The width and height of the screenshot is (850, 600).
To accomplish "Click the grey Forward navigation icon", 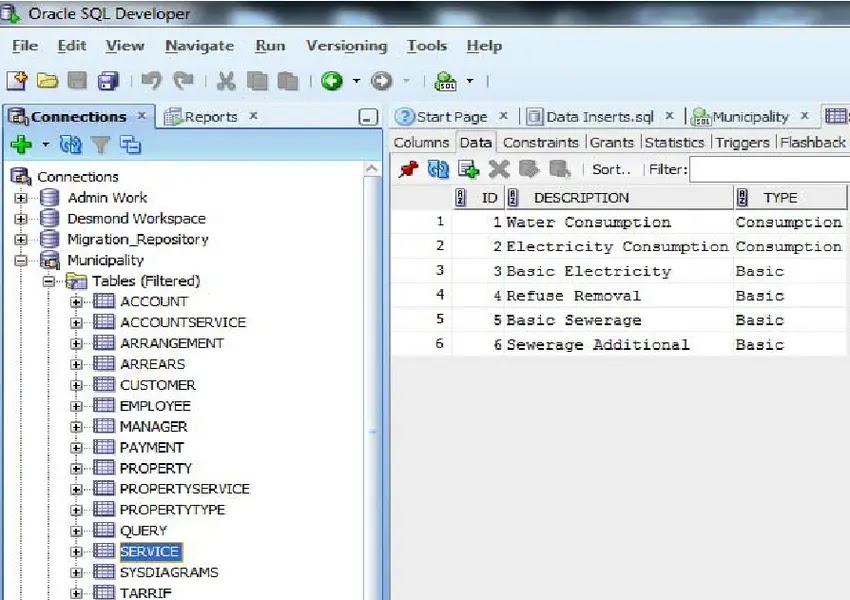I will point(382,81).
